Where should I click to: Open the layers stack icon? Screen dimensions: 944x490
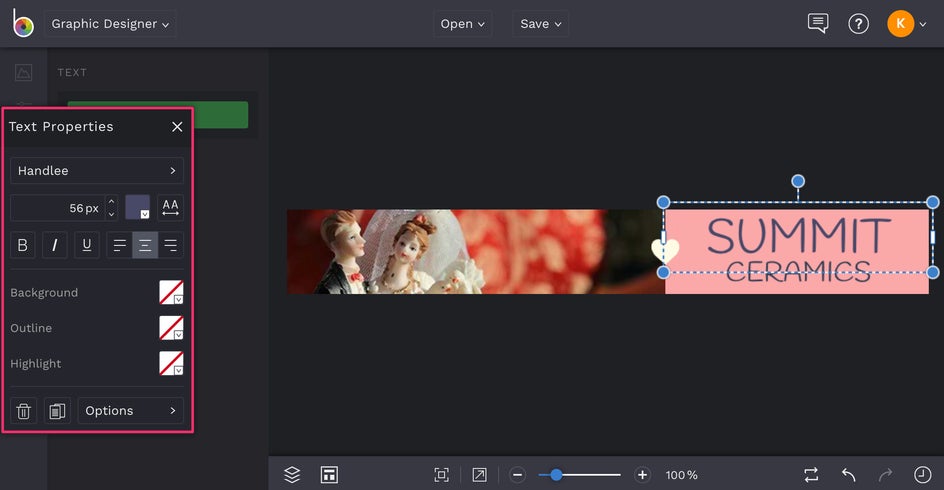tap(292, 475)
